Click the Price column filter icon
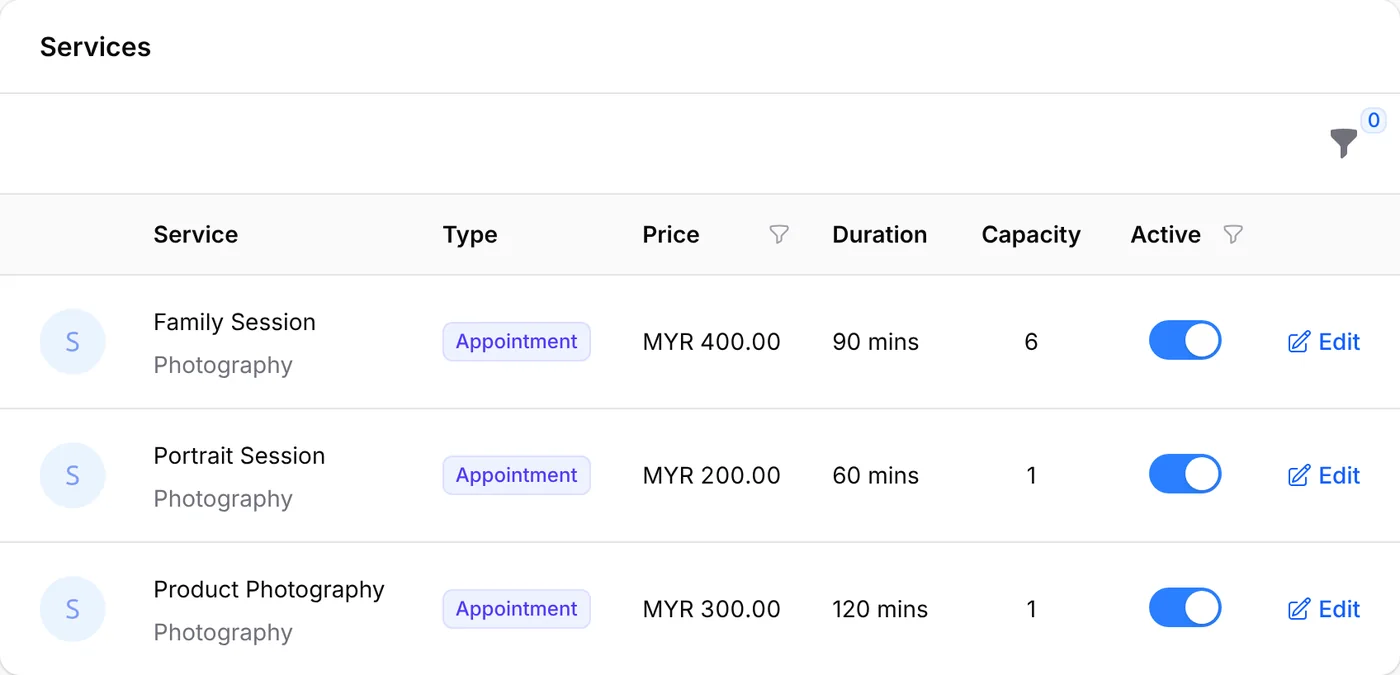Screen dimensions: 1400x675 [779, 234]
